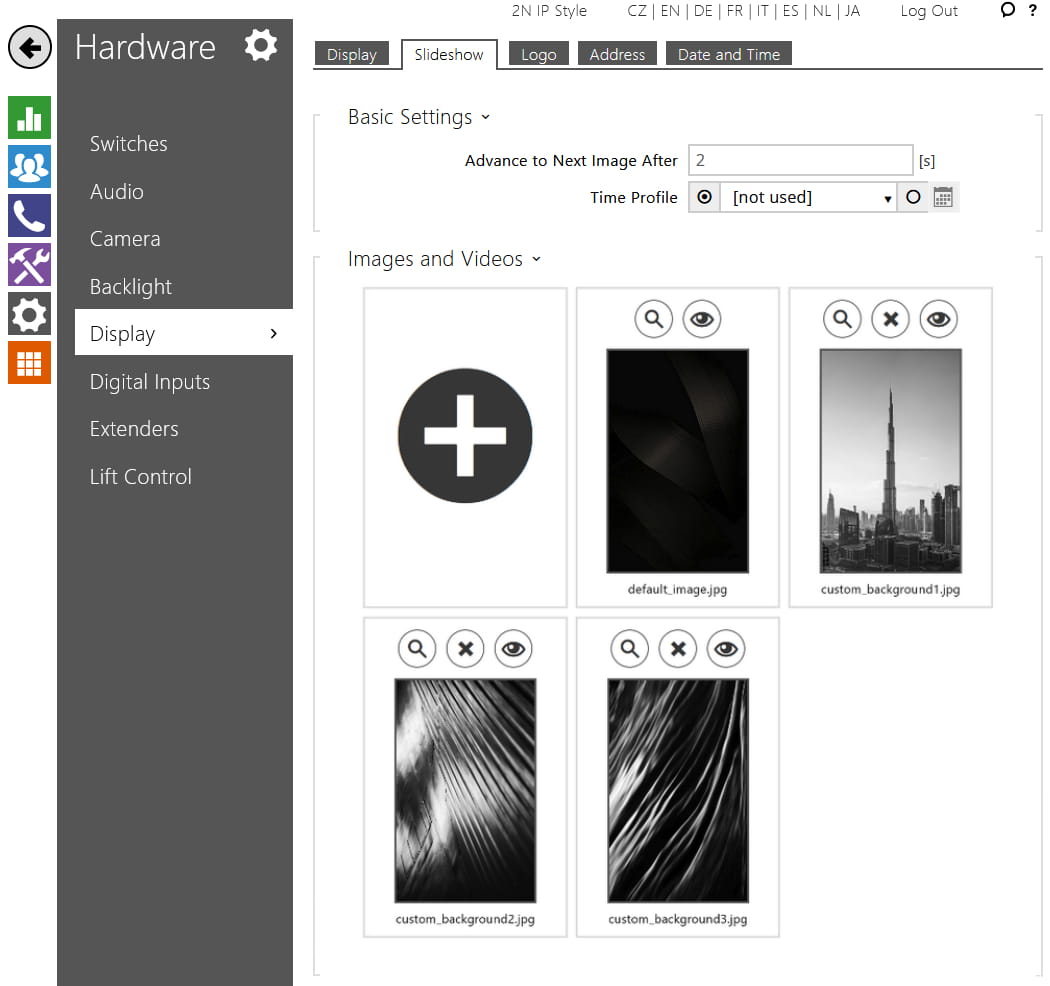The width and height of the screenshot is (1050, 986).
Task: Open the orange grid System icon
Action: 29,362
